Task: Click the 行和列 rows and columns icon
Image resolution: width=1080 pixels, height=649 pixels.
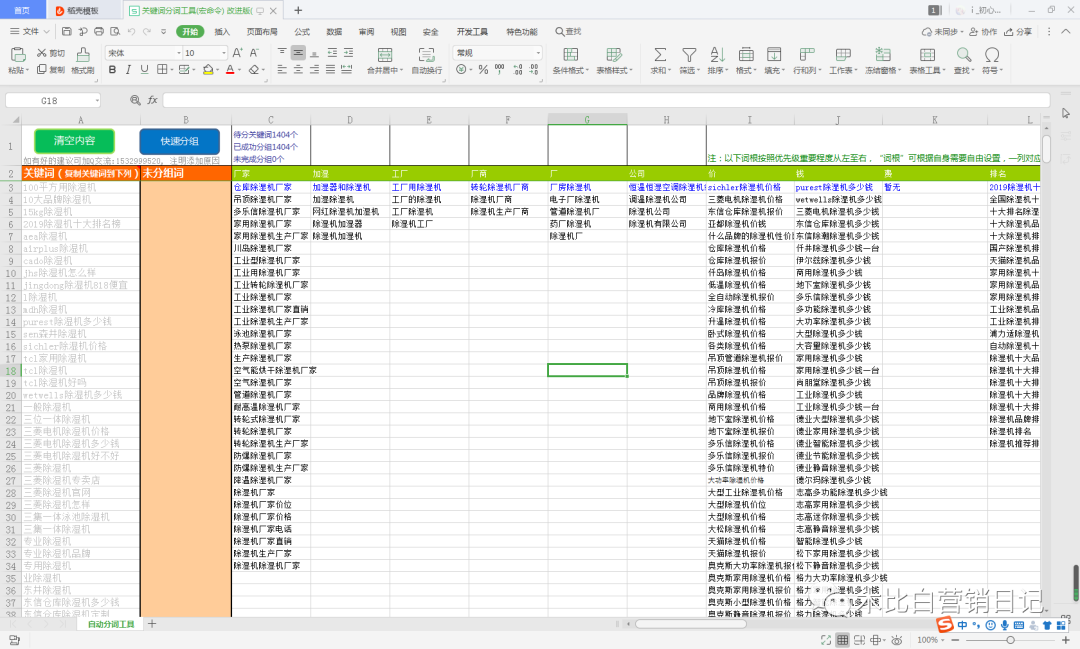Action: click(806, 55)
